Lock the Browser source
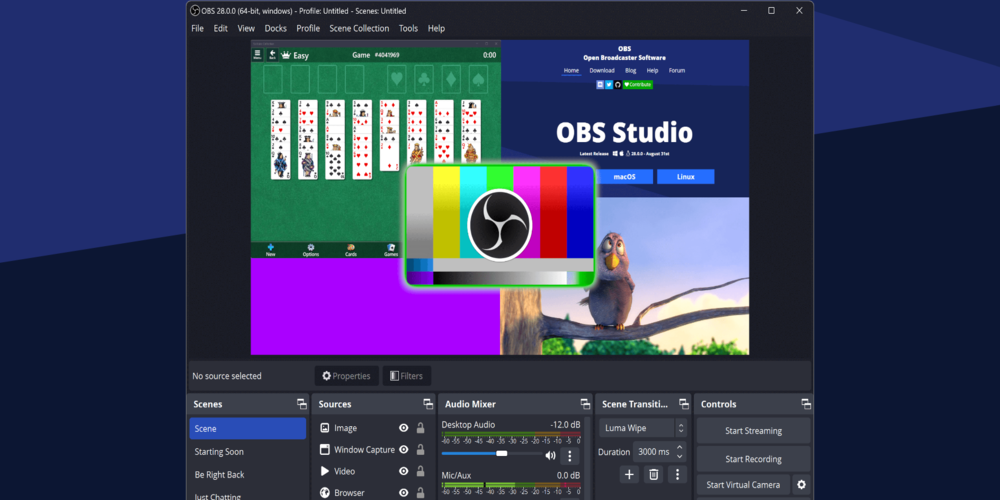The height and width of the screenshot is (500, 1000). click(x=420, y=493)
